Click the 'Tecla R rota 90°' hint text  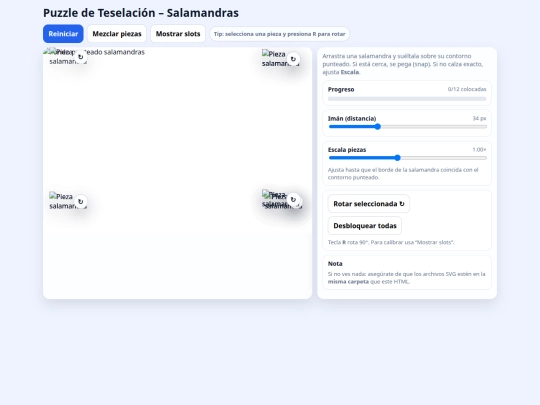[391, 242]
